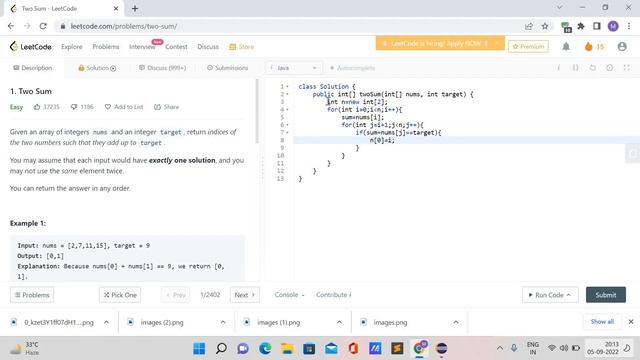Like the problem with thumbs up 37235
Screen dimensions: 640x360
(x=47, y=107)
